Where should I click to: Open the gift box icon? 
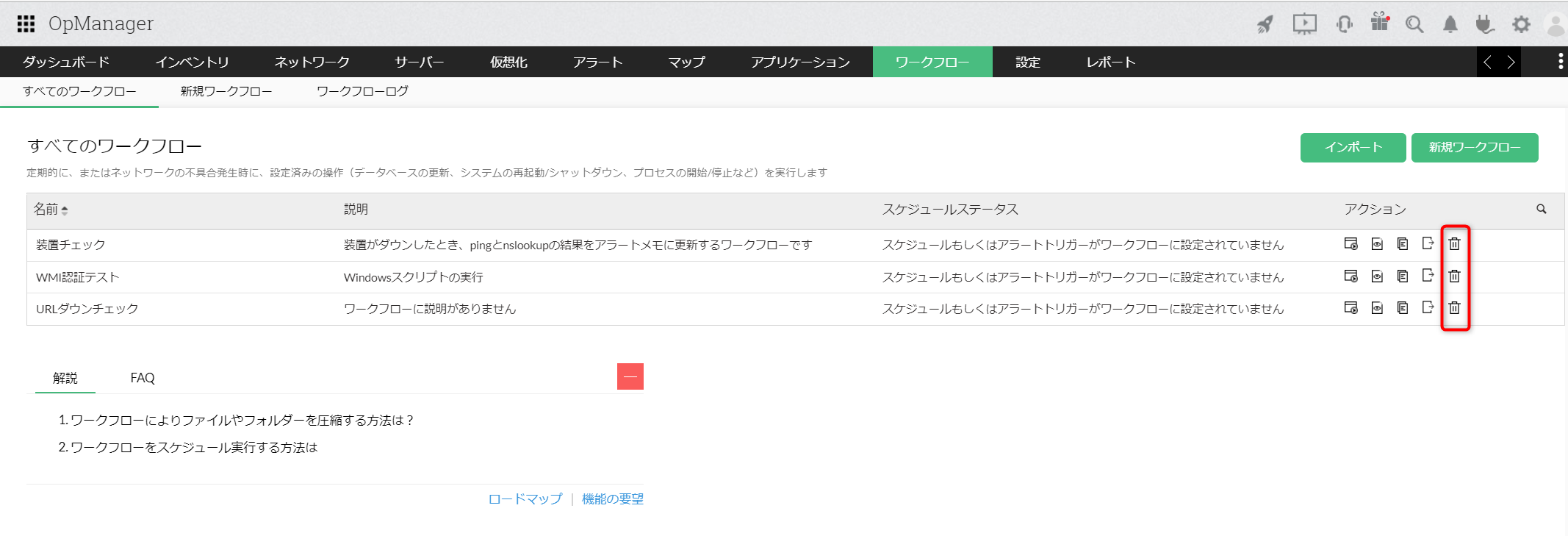[1380, 23]
